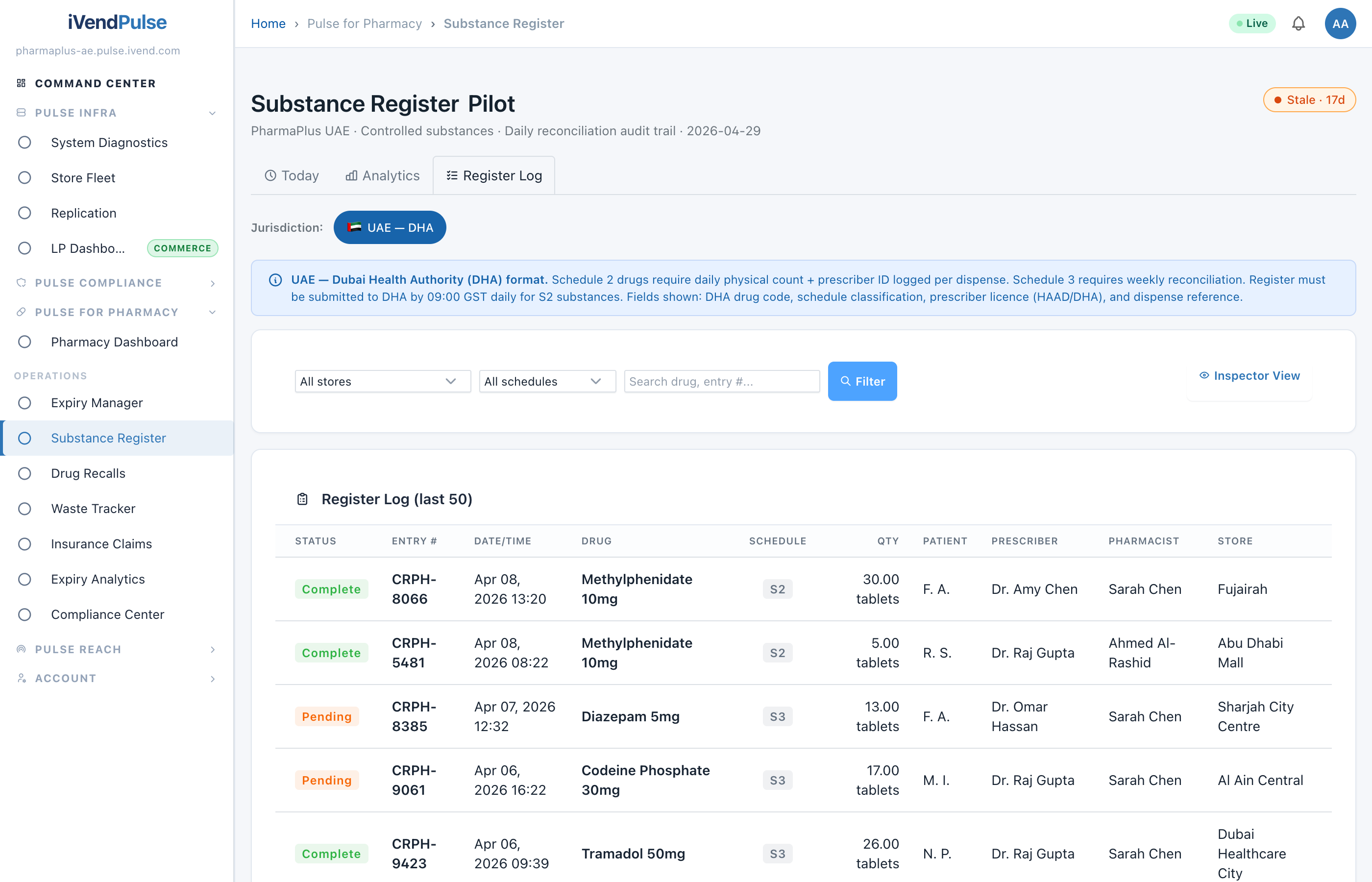Click the COMMERCE badge beside LP Dashboard

coord(182,248)
